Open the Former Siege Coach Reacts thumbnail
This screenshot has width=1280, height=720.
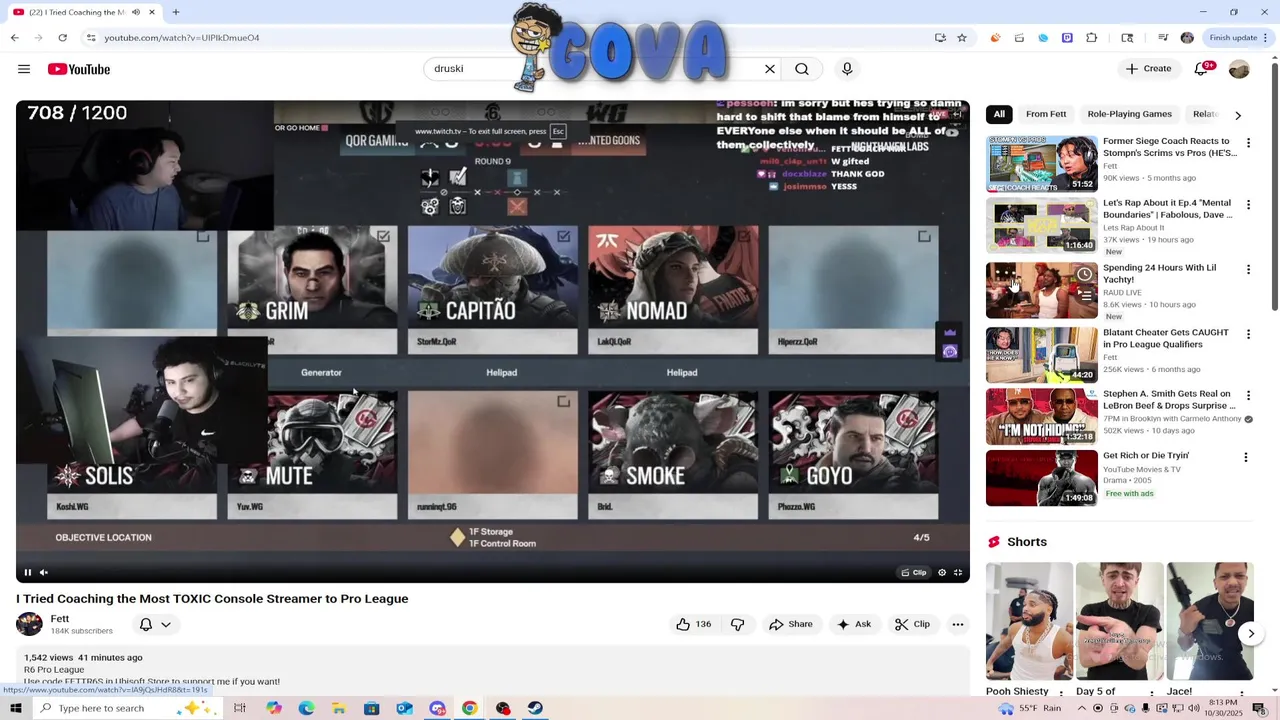pos(1042,164)
